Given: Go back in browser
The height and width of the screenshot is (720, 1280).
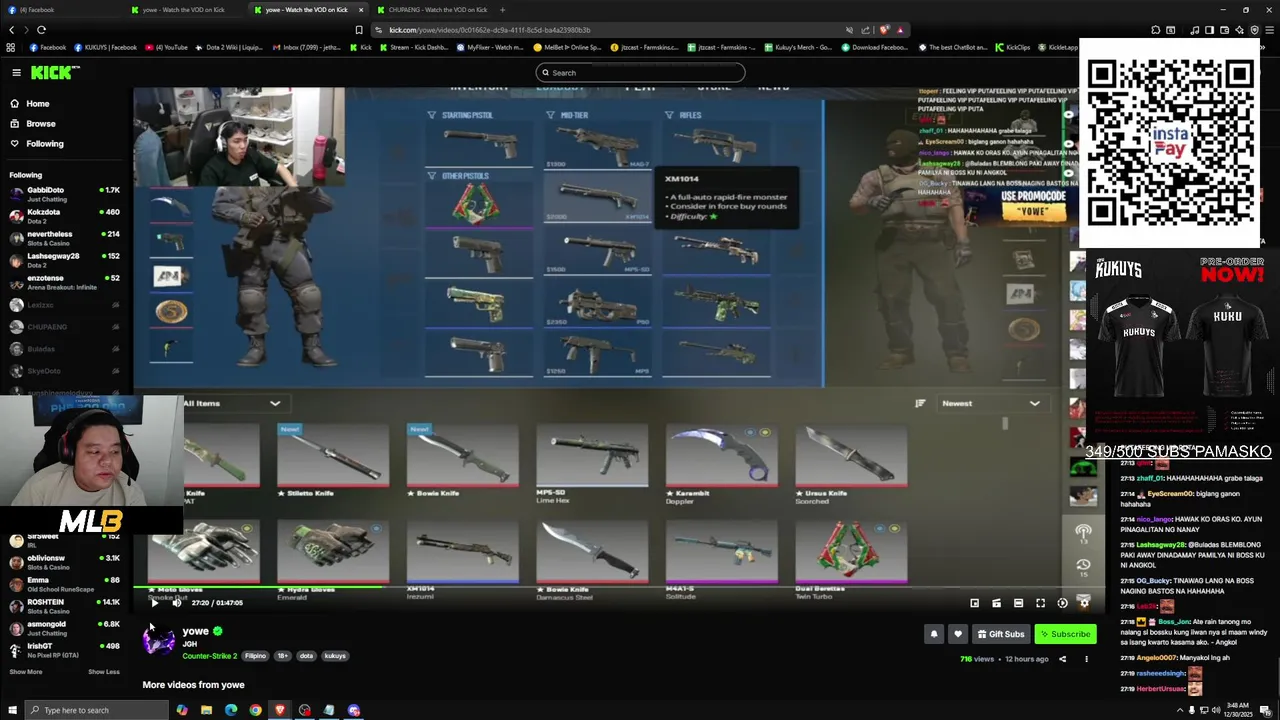Looking at the screenshot, I should click(11, 30).
